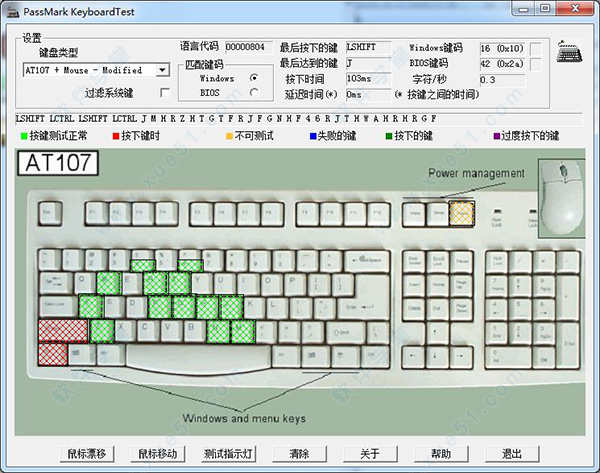The height and width of the screenshot is (473, 600).
Task: Click the AT107 keyboard model label
Action: click(x=58, y=163)
